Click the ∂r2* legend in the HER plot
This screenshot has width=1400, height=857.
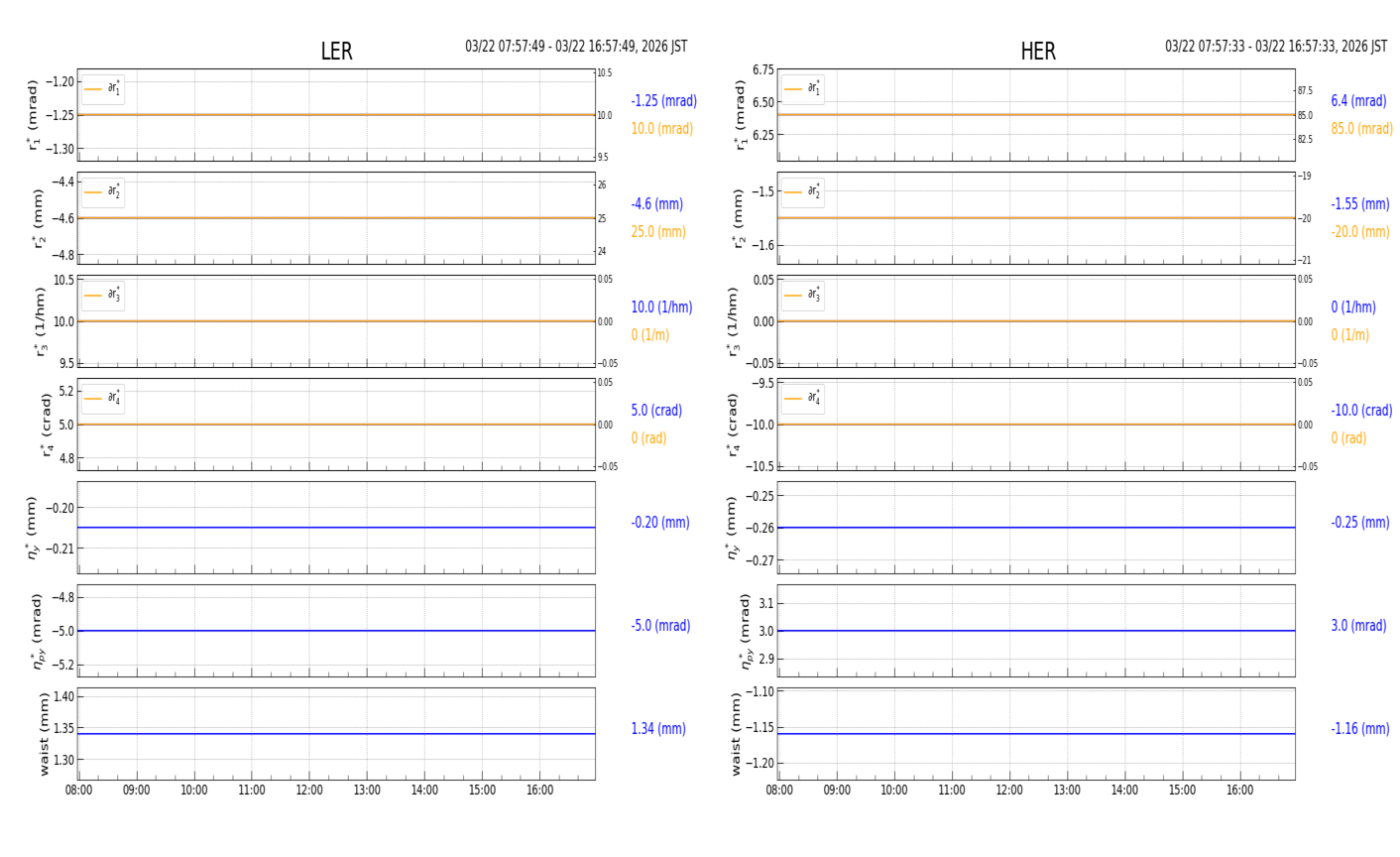(x=803, y=192)
